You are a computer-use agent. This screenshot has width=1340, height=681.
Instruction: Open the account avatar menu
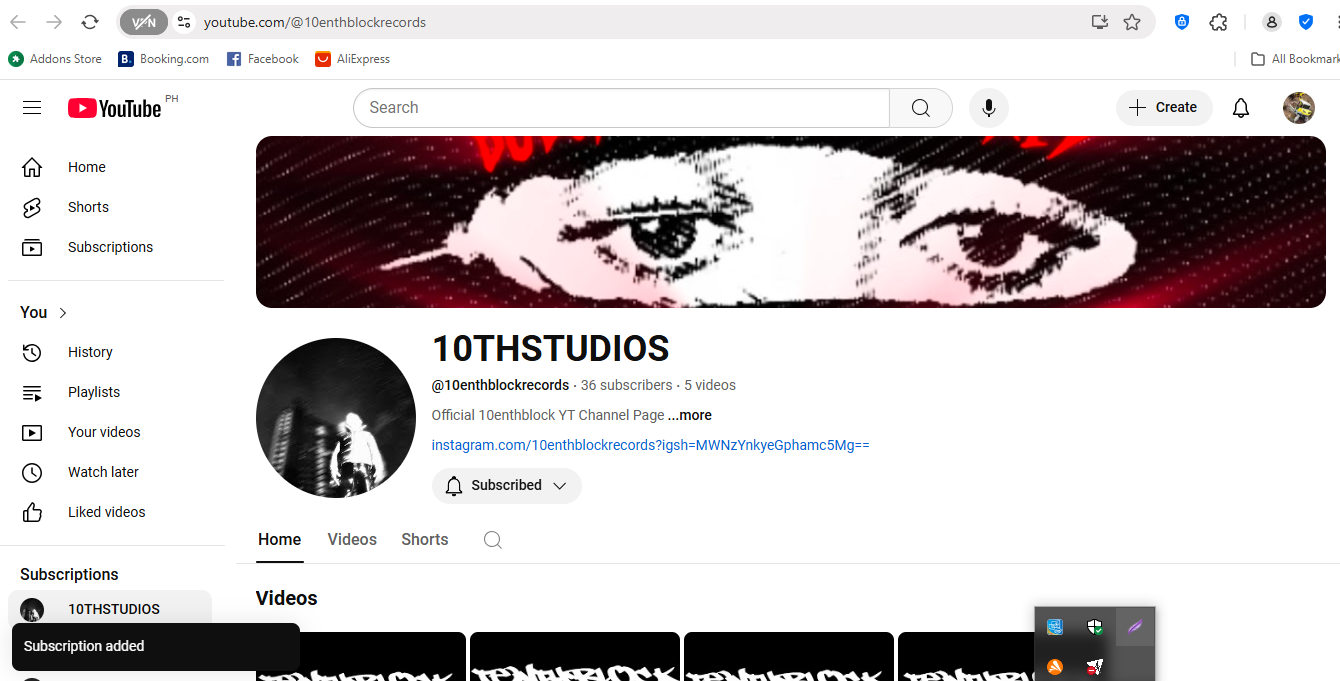tap(1299, 108)
